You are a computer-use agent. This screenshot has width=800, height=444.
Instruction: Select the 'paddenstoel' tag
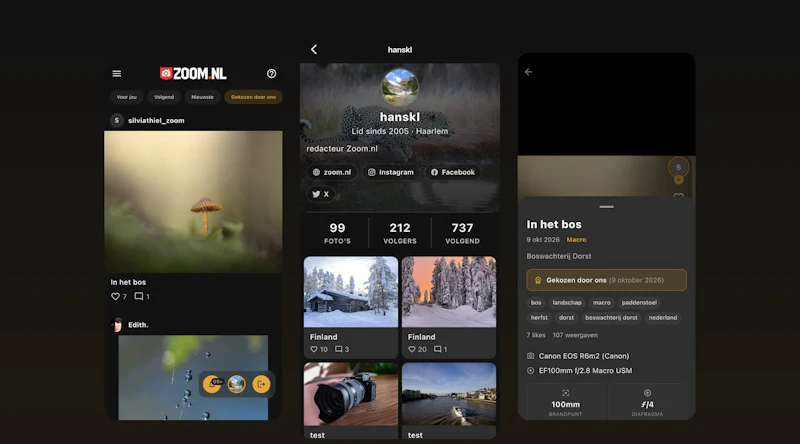point(639,303)
